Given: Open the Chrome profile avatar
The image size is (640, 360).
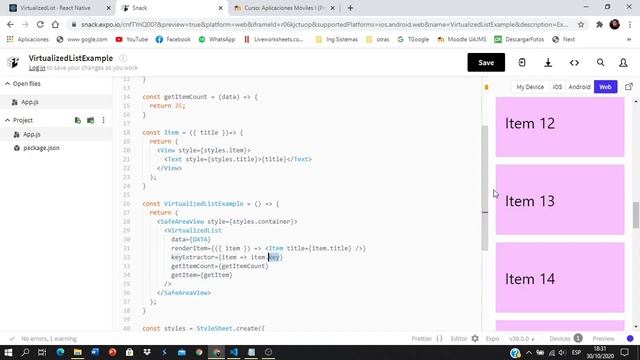Looking at the screenshot, I should click(614, 24).
